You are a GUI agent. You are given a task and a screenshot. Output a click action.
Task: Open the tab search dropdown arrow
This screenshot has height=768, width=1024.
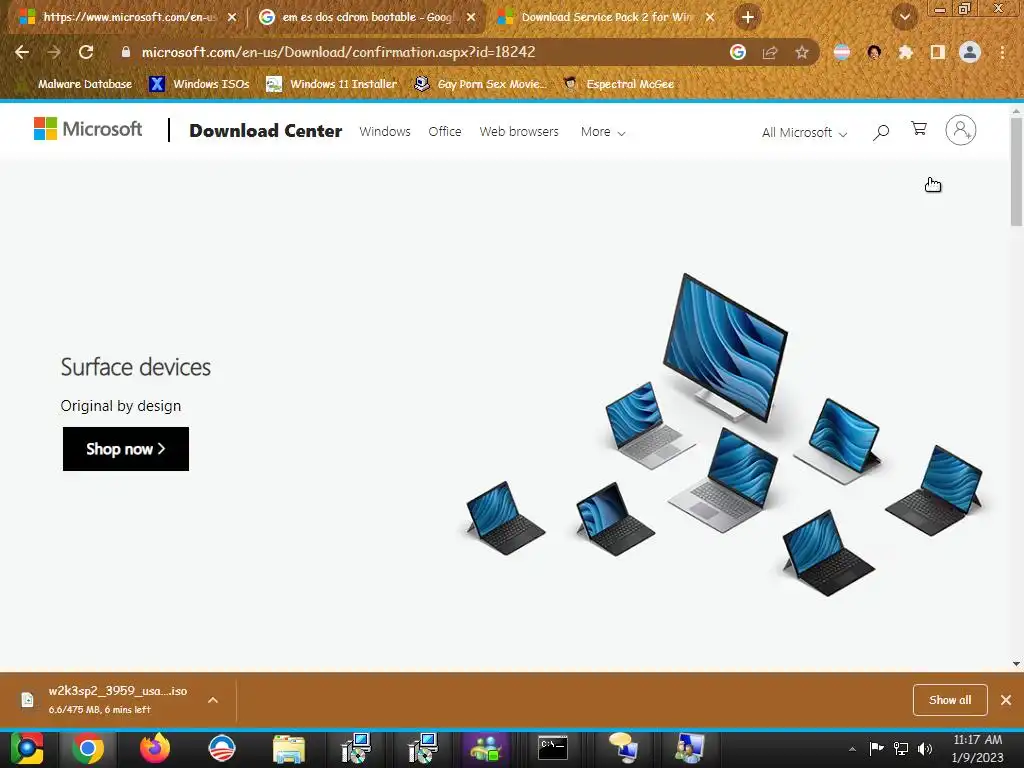pyautogui.click(x=905, y=17)
